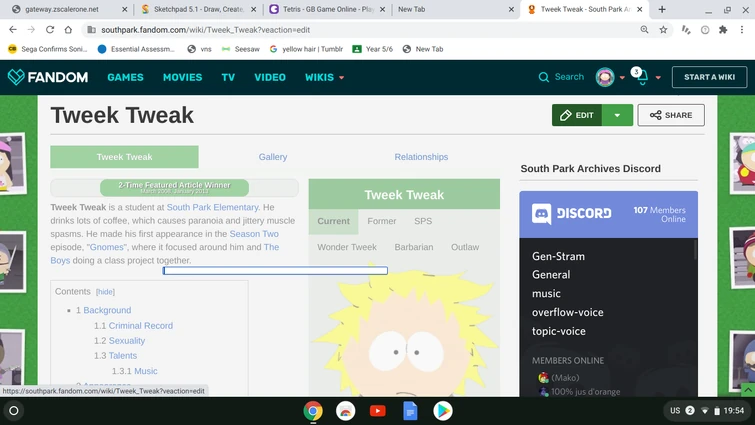
Task: Bookmark this page with the star icon
Action: click(x=663, y=30)
